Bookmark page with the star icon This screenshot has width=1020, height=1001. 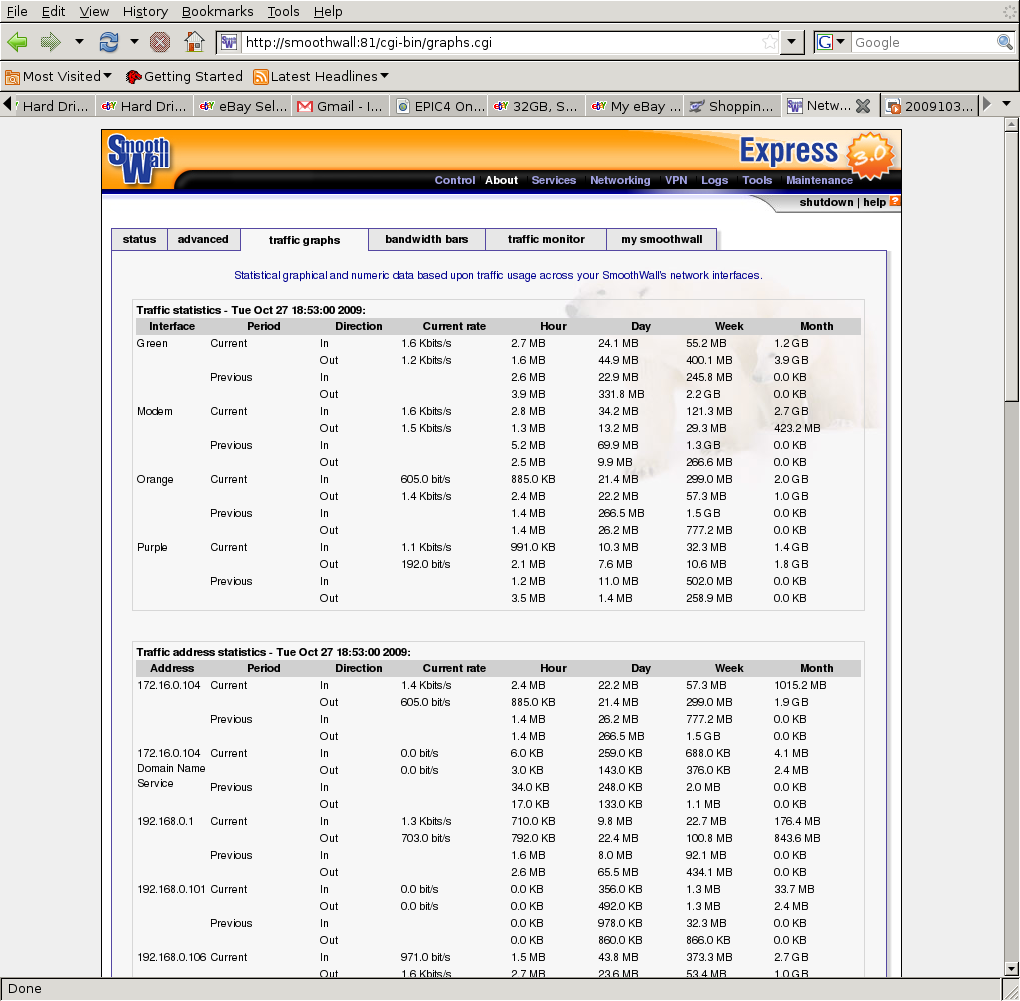tap(769, 42)
